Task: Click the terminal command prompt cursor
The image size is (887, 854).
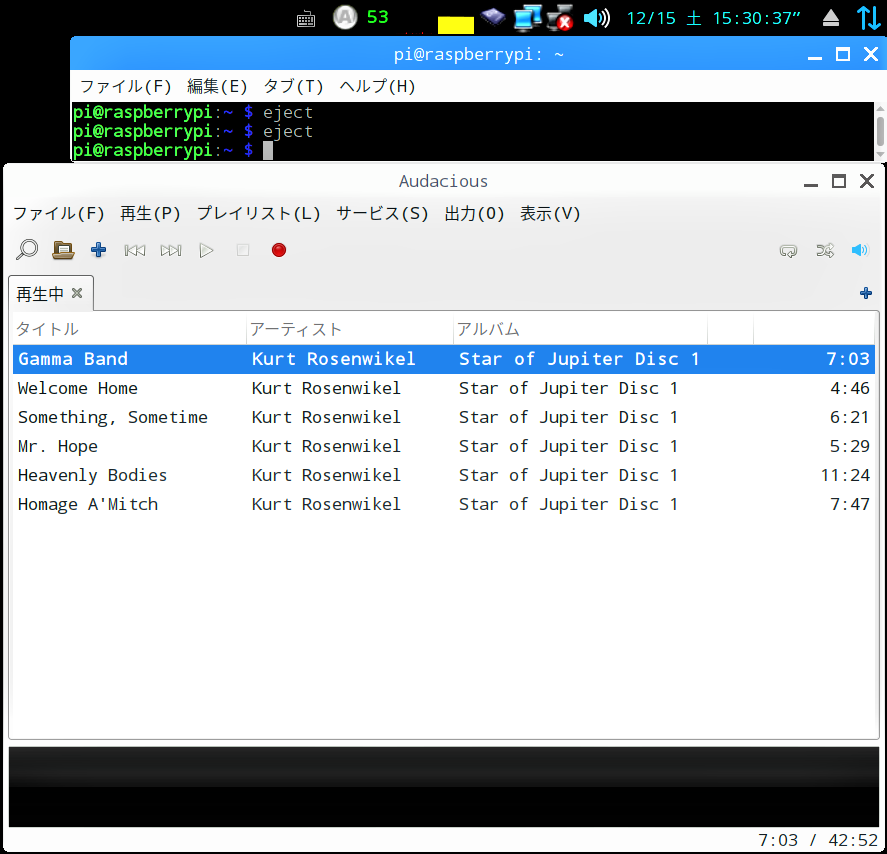Action: tap(268, 150)
